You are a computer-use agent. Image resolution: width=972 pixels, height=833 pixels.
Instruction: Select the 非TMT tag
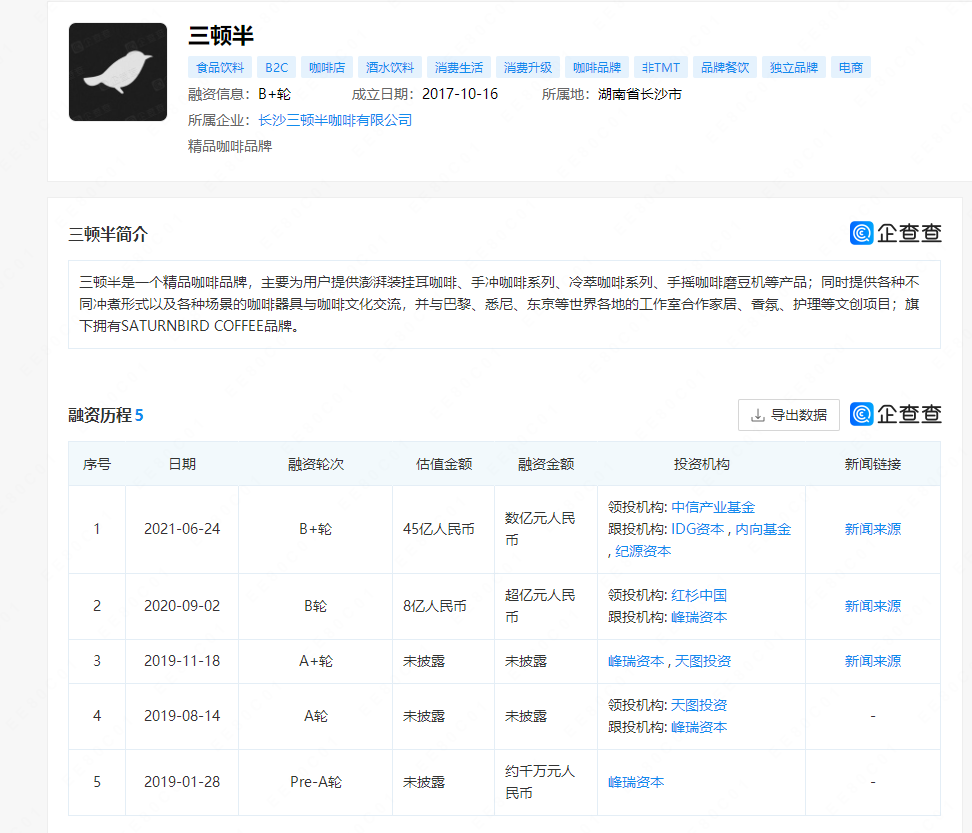click(x=660, y=66)
